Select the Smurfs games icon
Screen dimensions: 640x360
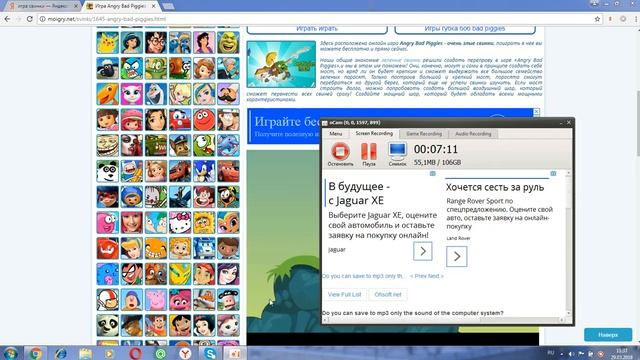tap(180, 43)
